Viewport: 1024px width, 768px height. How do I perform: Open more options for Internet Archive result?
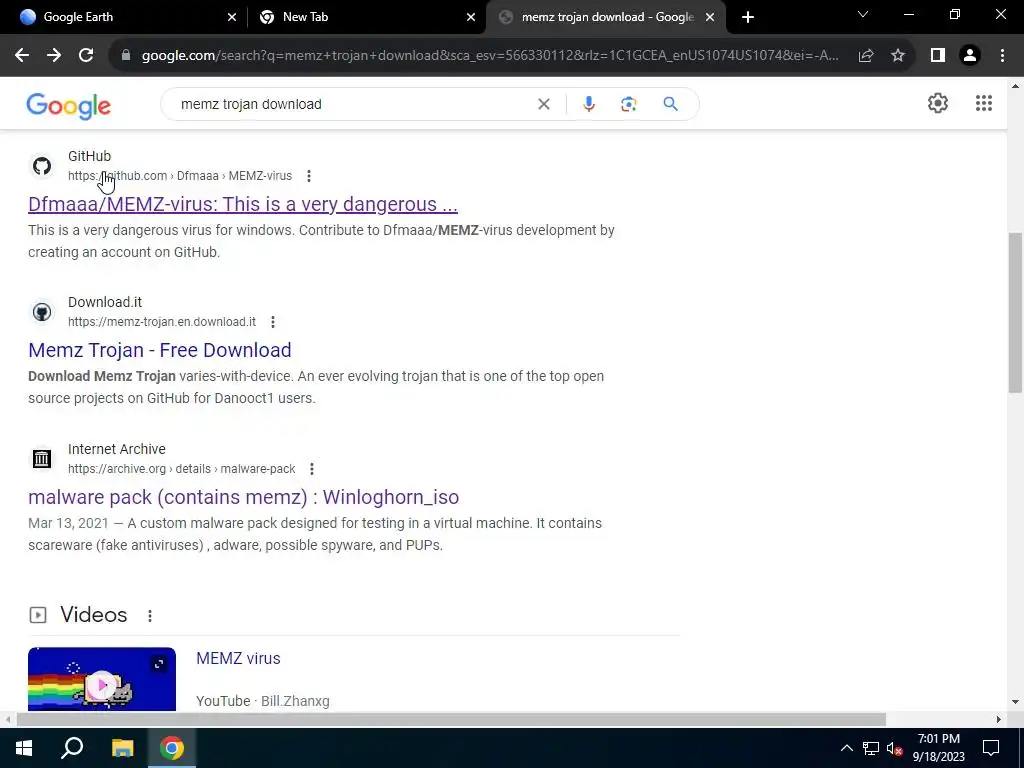(x=312, y=468)
